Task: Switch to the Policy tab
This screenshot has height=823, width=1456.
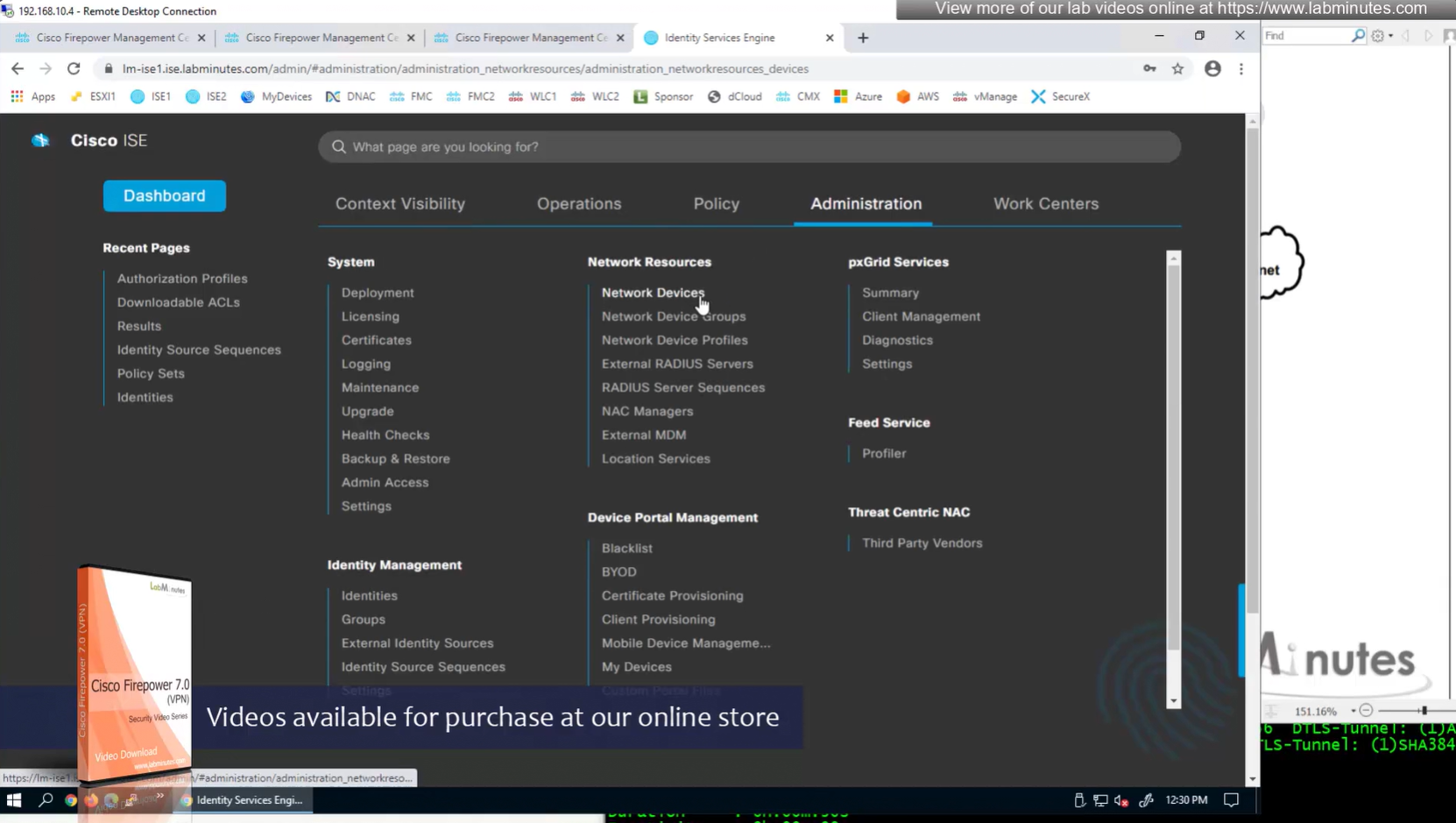Action: (x=716, y=203)
